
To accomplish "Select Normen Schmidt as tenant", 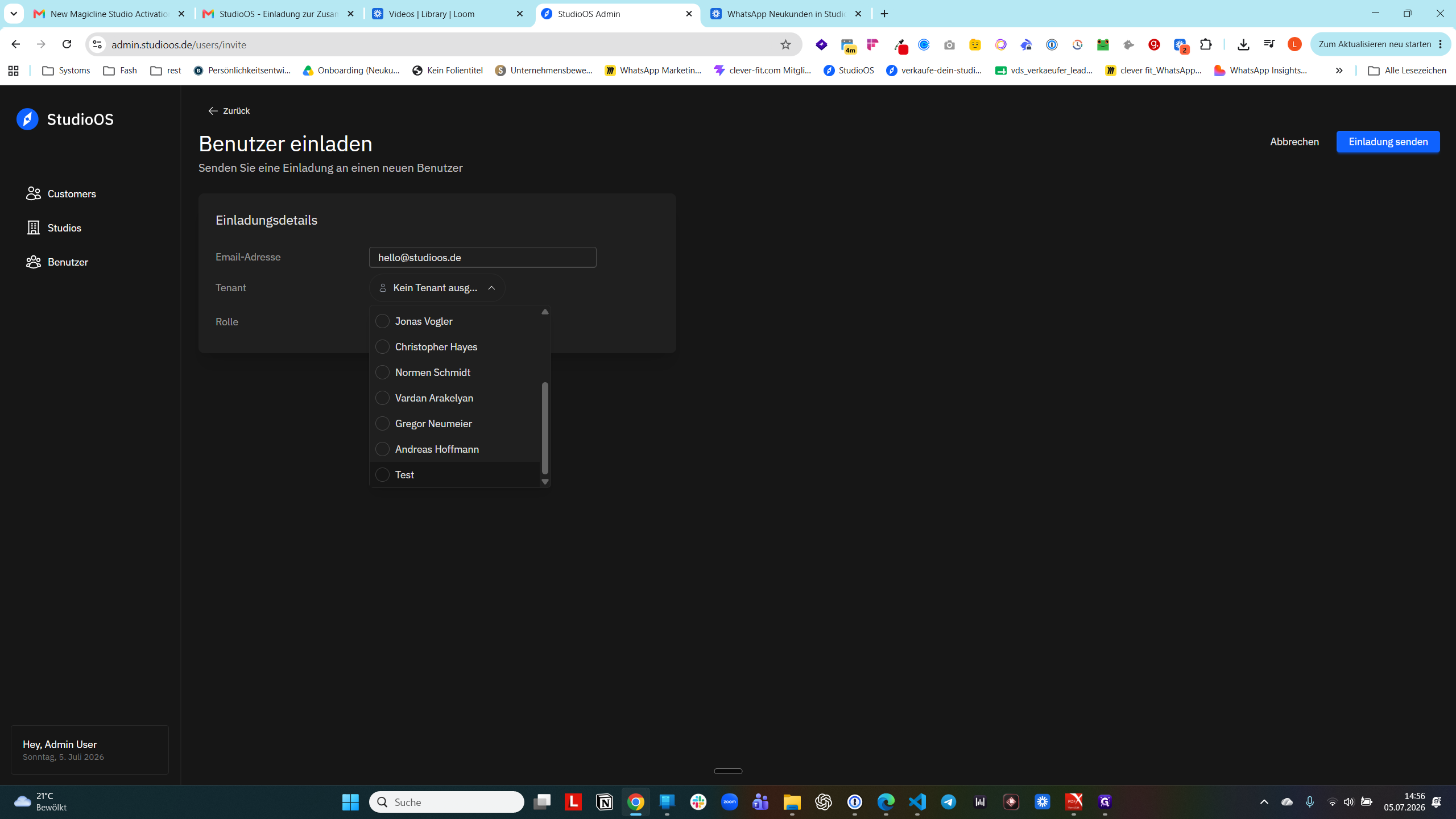I will point(383,373).
